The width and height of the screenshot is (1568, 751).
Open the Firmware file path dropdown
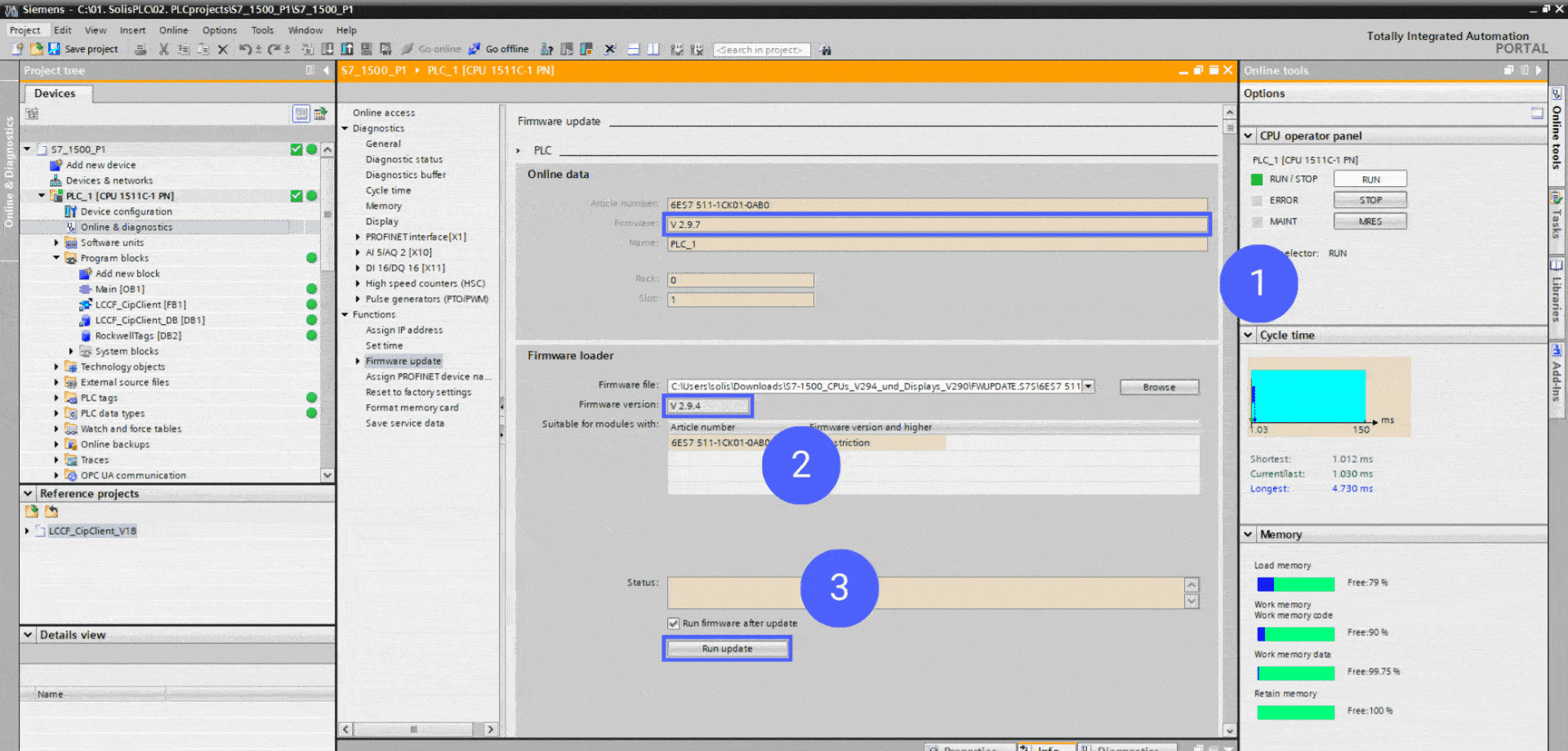1088,387
